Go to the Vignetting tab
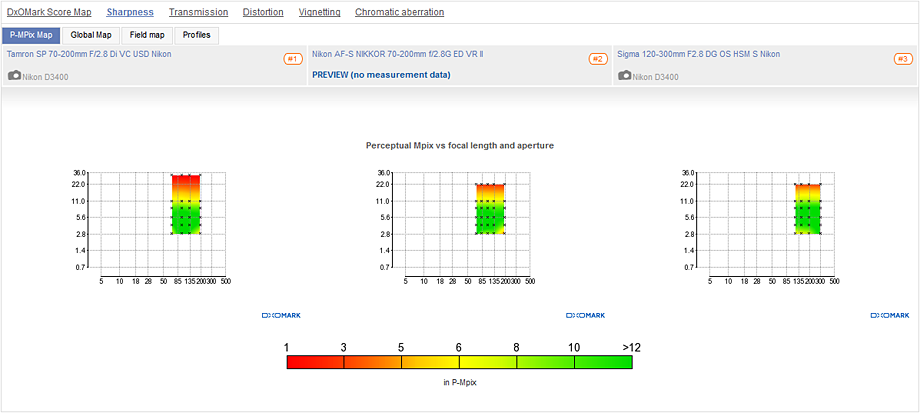Image resolution: width=920 pixels, height=413 pixels. [319, 12]
